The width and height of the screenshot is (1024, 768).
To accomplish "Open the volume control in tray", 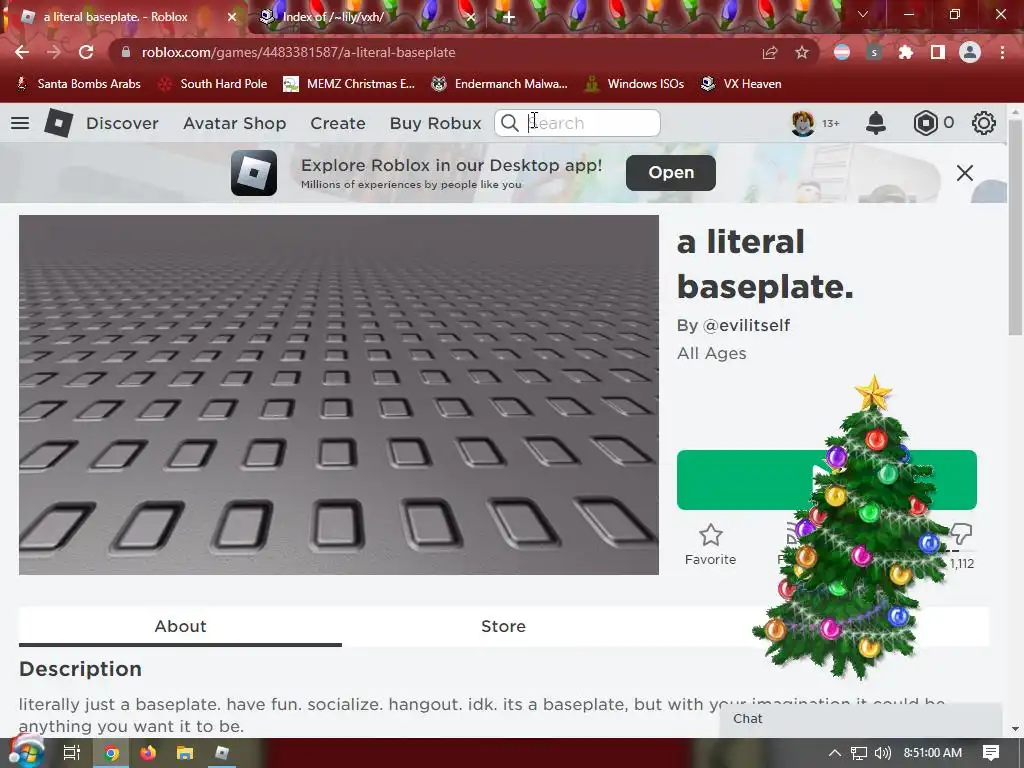I will 882,753.
